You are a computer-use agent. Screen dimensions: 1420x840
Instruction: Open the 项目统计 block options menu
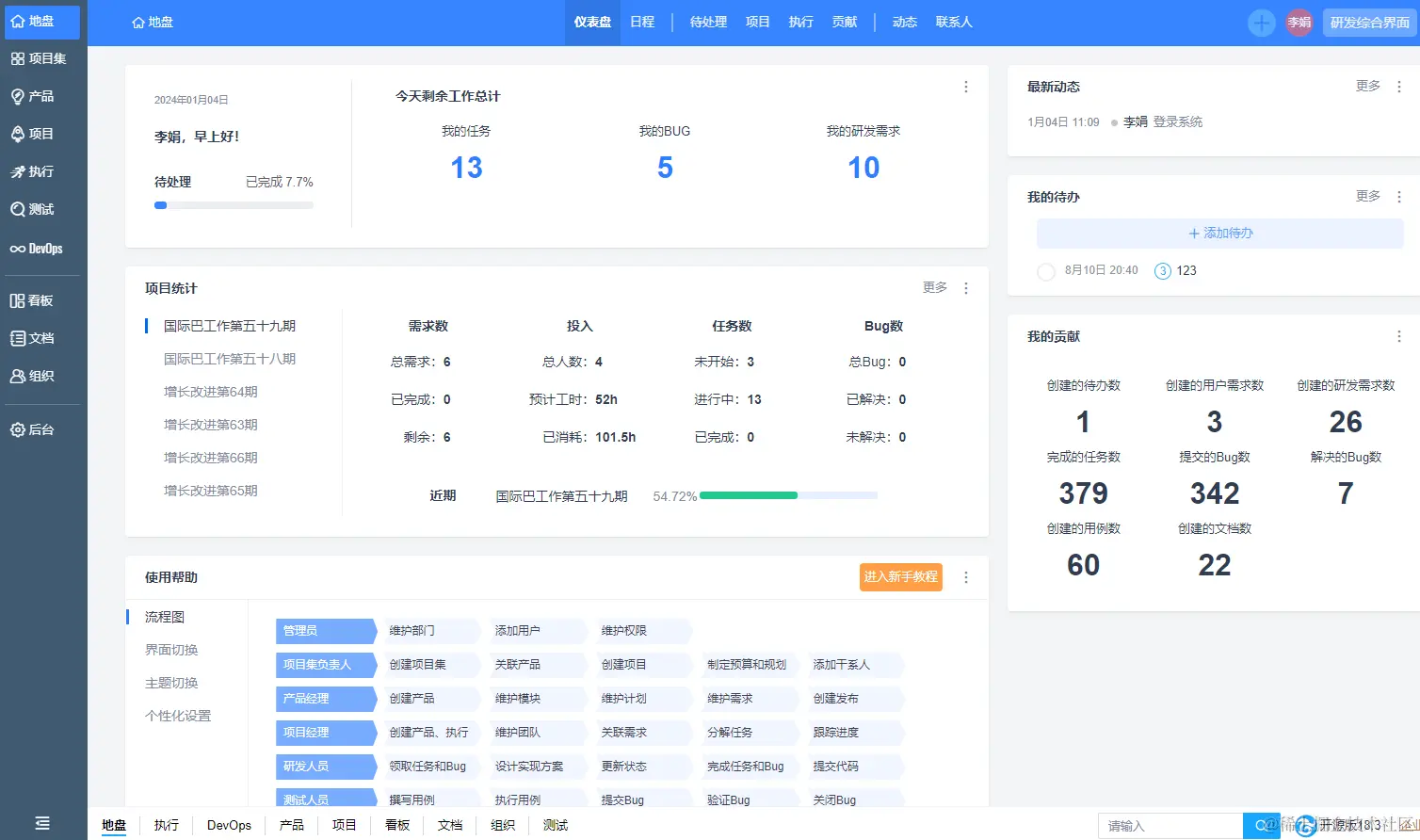[x=966, y=288]
